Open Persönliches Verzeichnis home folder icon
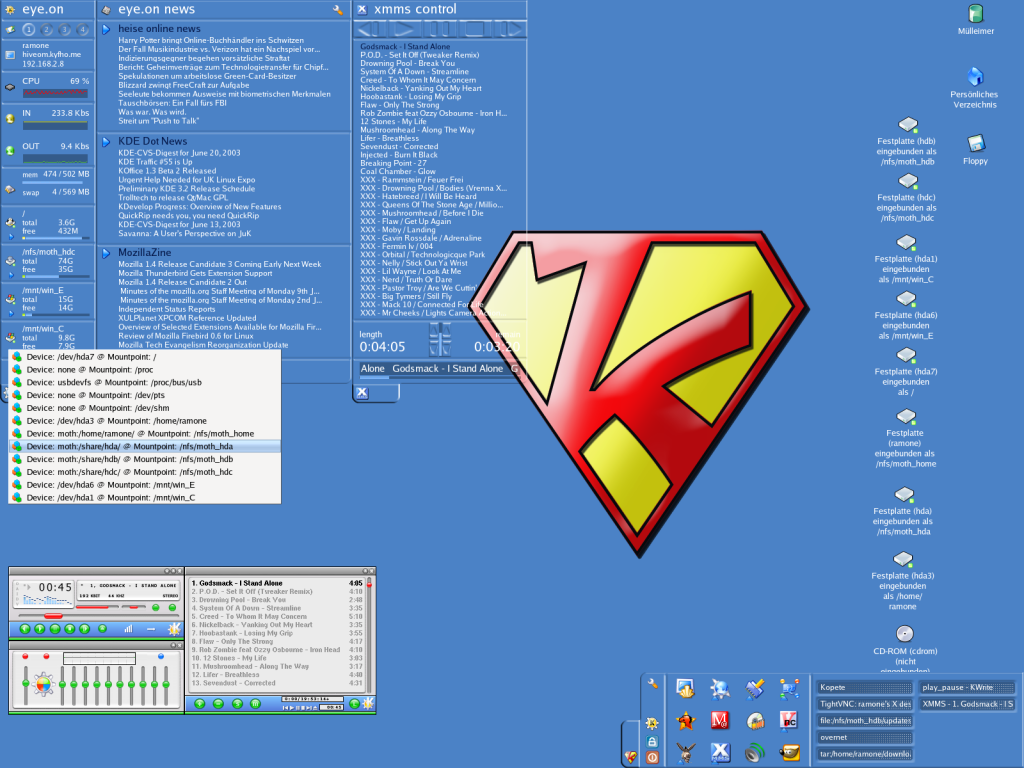1024x768 pixels. [975, 77]
